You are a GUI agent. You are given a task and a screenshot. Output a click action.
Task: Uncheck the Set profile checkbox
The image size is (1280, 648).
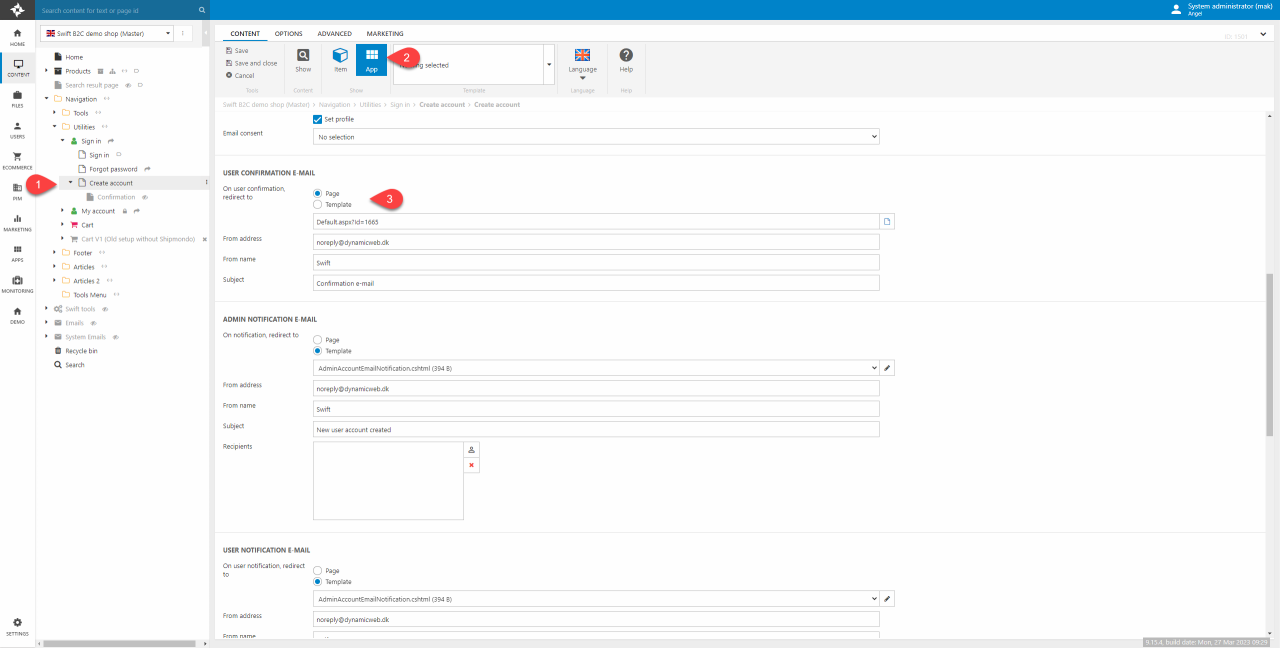click(x=318, y=119)
